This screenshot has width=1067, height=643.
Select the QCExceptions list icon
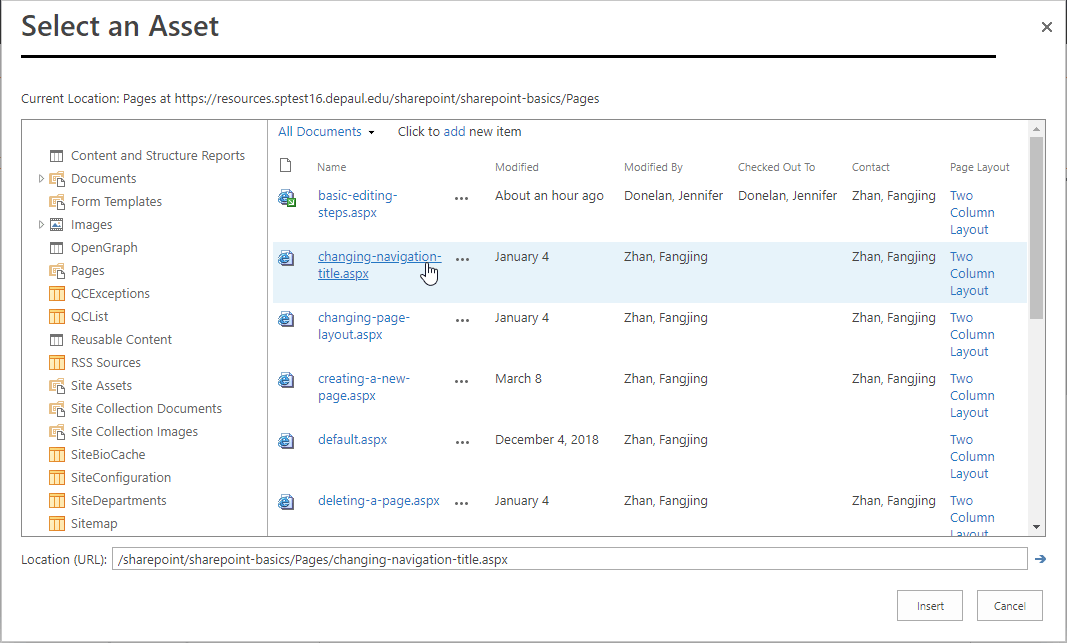[x=57, y=294]
